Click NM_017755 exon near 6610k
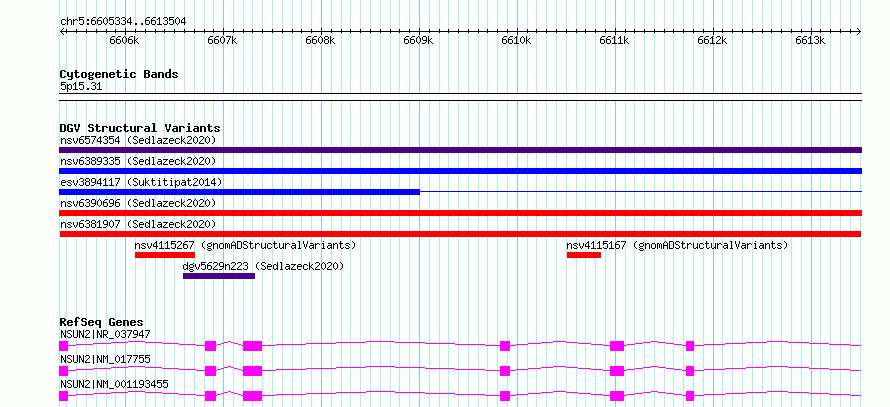Image resolution: width=890 pixels, height=407 pixels. pyautogui.click(x=505, y=371)
